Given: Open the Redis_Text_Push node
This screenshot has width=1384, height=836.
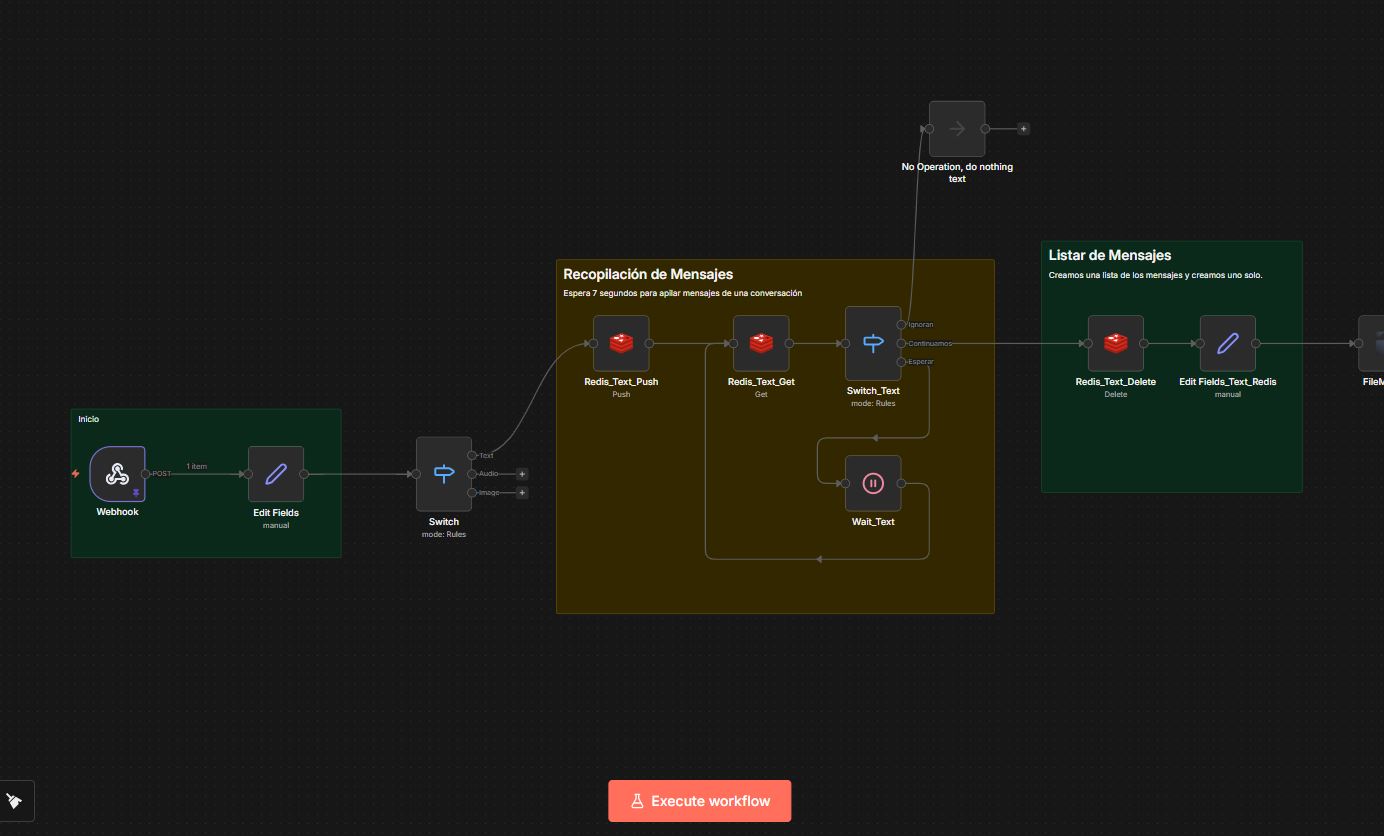Looking at the screenshot, I should point(621,344).
